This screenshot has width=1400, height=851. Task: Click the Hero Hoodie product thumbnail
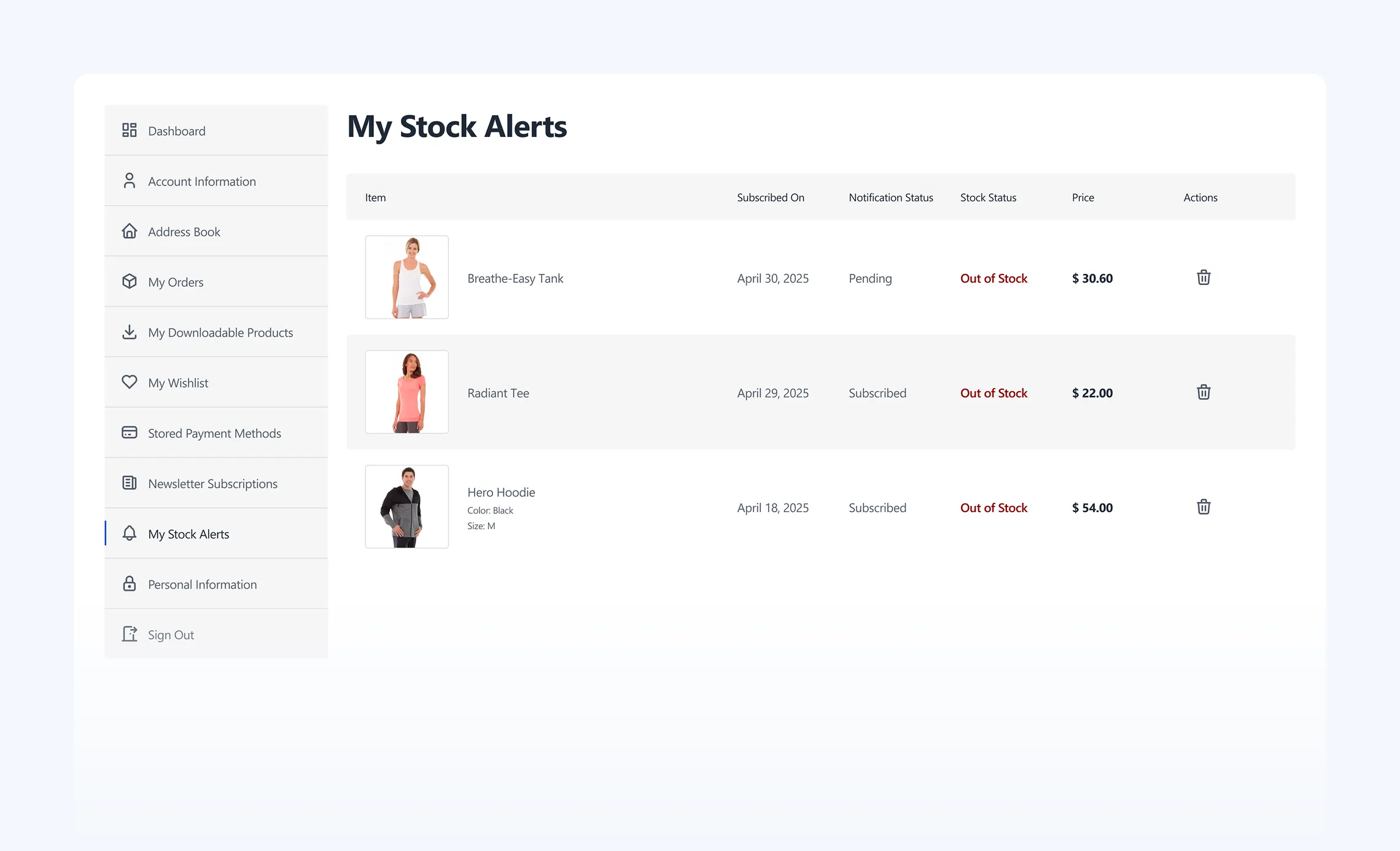(x=406, y=507)
